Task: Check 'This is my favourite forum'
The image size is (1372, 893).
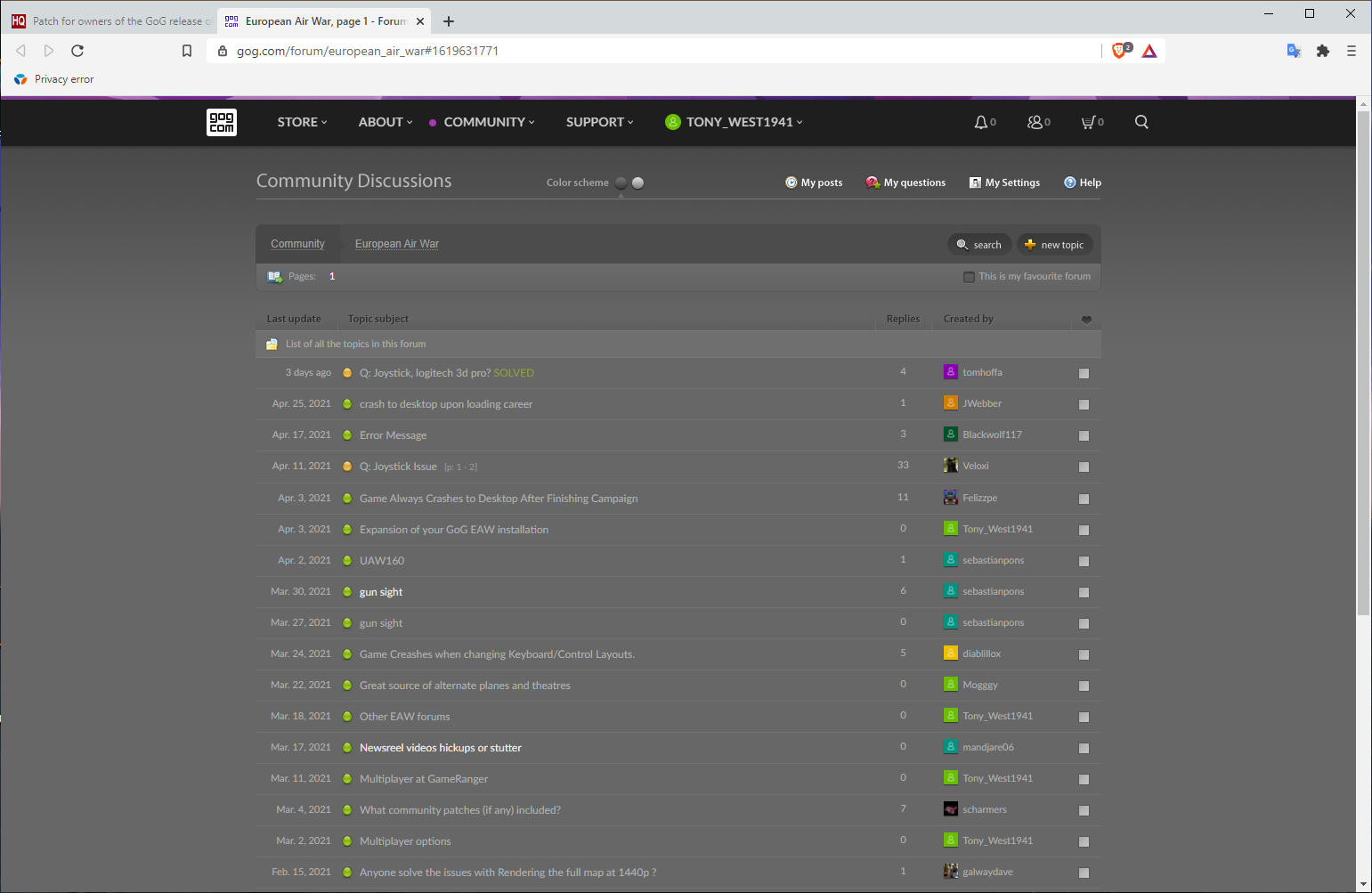Action: [x=969, y=277]
